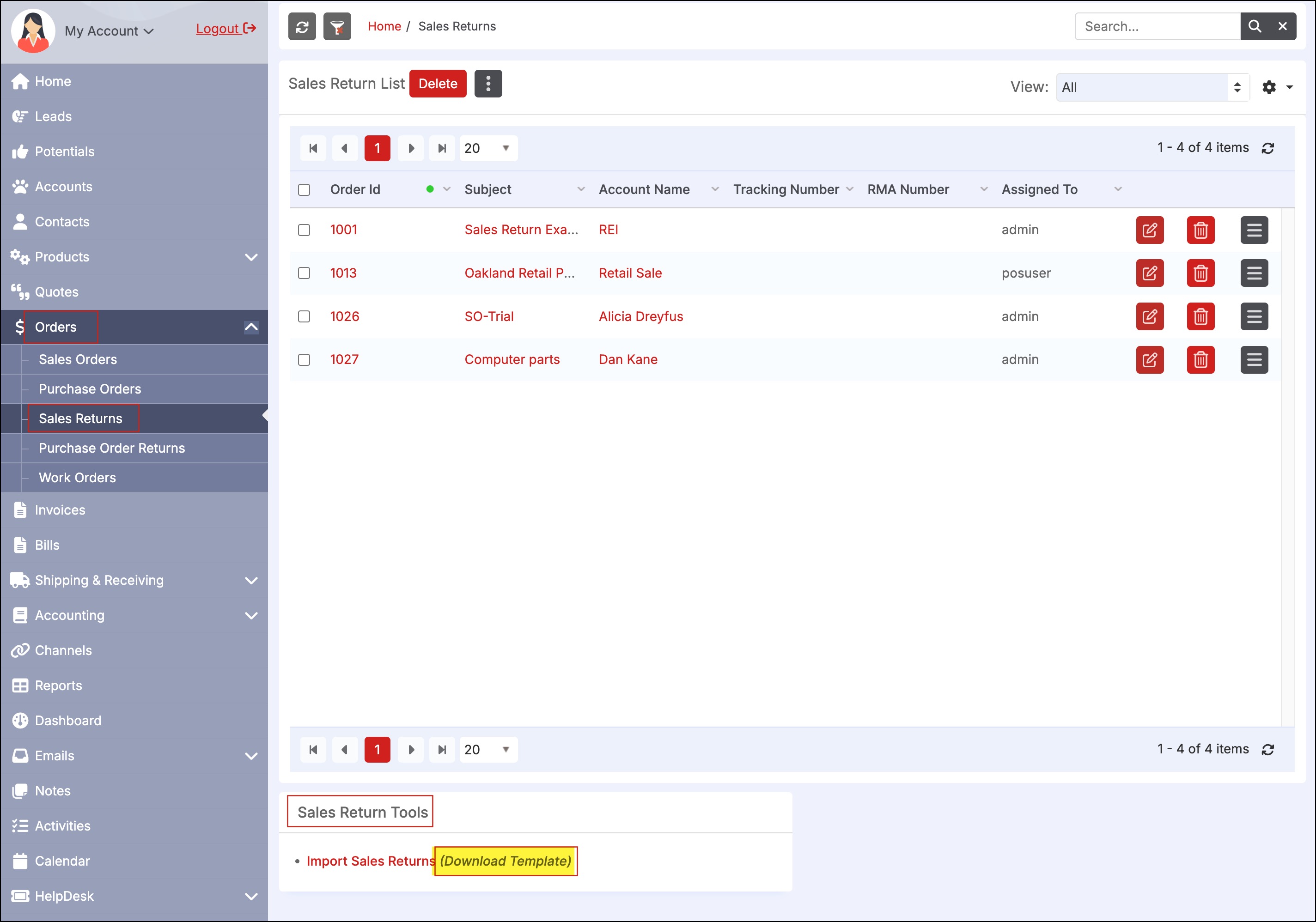Go to next page in top pager
This screenshot has width=1316, height=922.
[411, 148]
